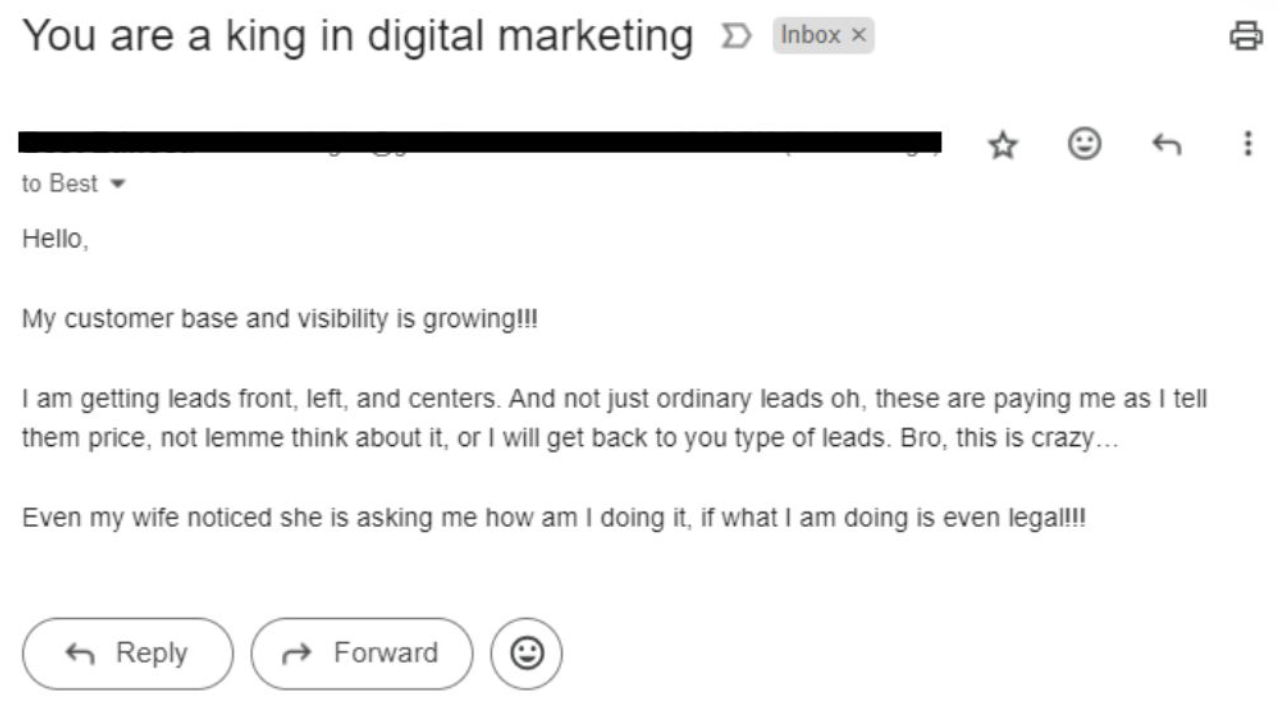This screenshot has width=1288, height=710.
Task: Click the Inbox label chip
Action: click(810, 36)
